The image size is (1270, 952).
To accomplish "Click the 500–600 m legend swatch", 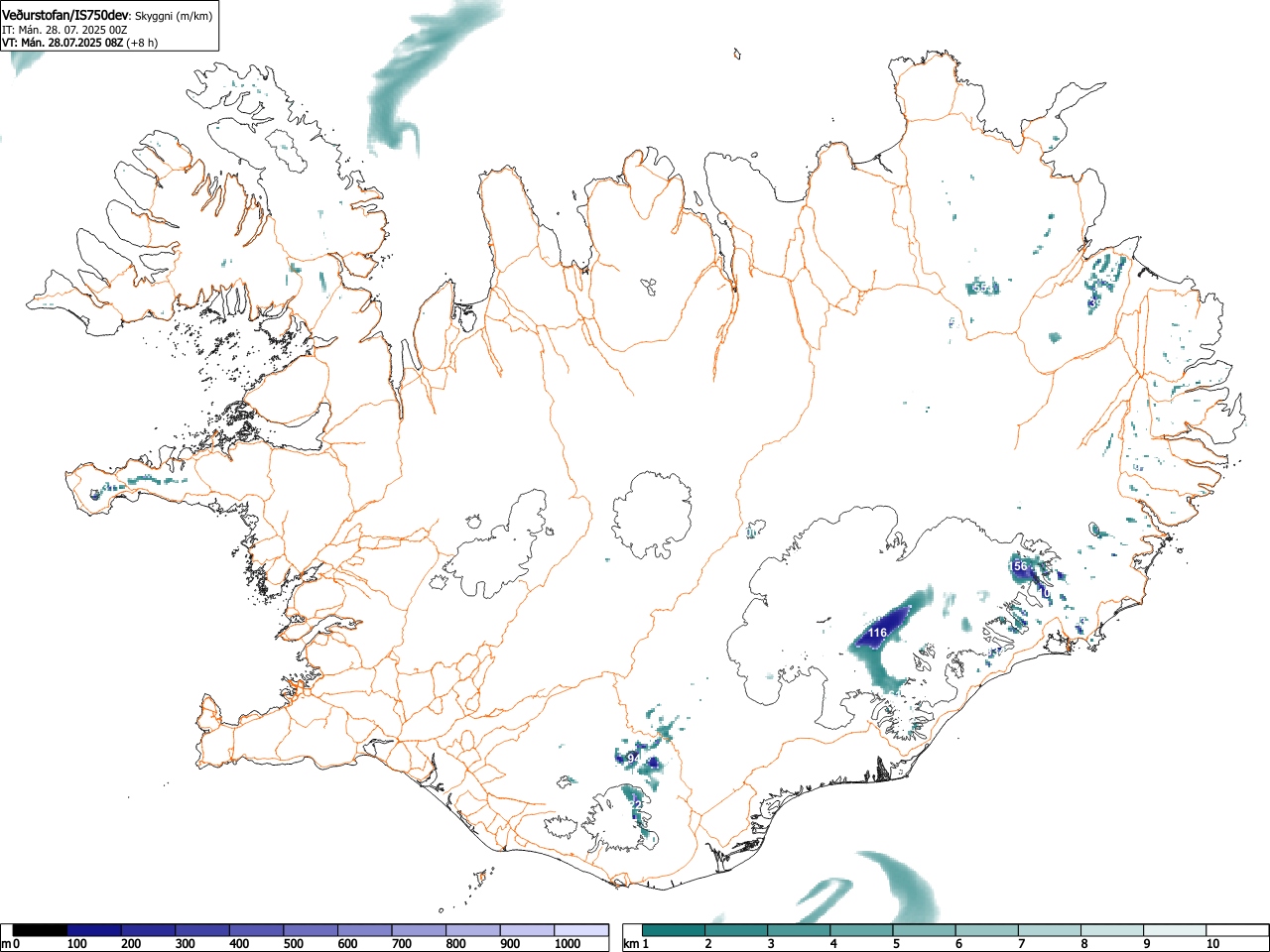I will tap(312, 930).
